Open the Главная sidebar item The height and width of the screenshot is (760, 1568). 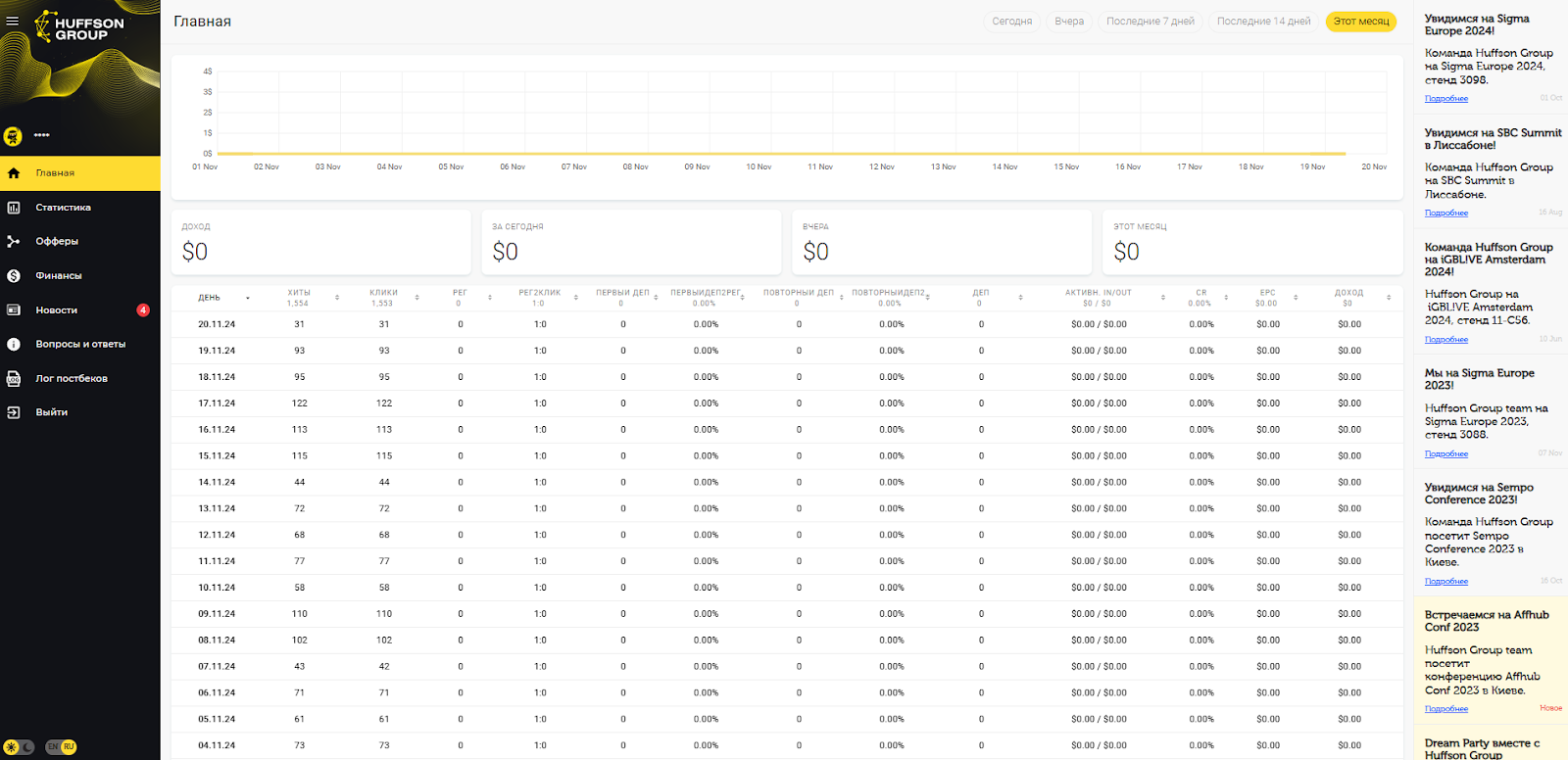pyautogui.click(x=80, y=173)
